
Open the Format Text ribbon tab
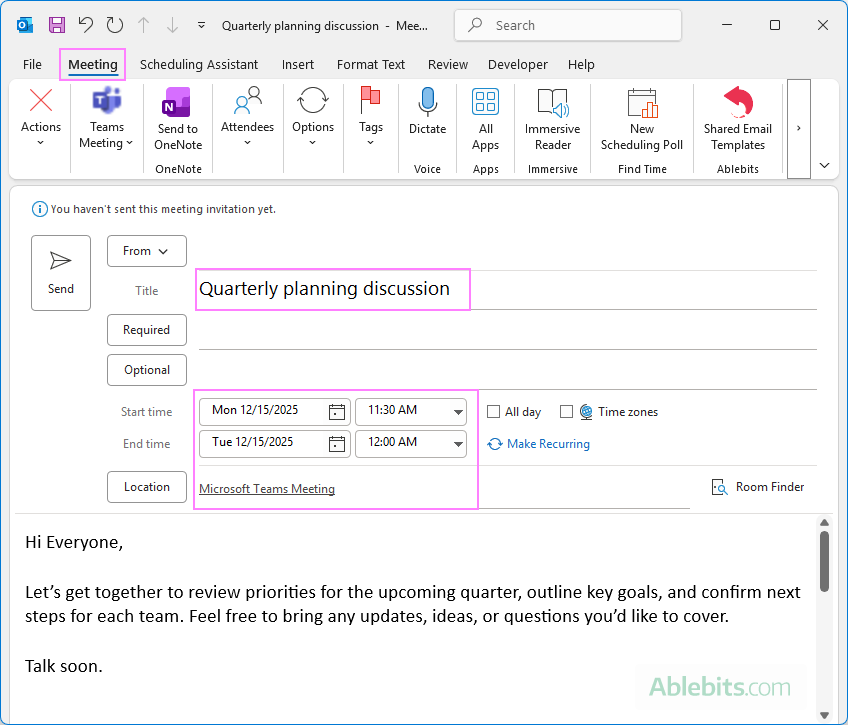tap(371, 64)
